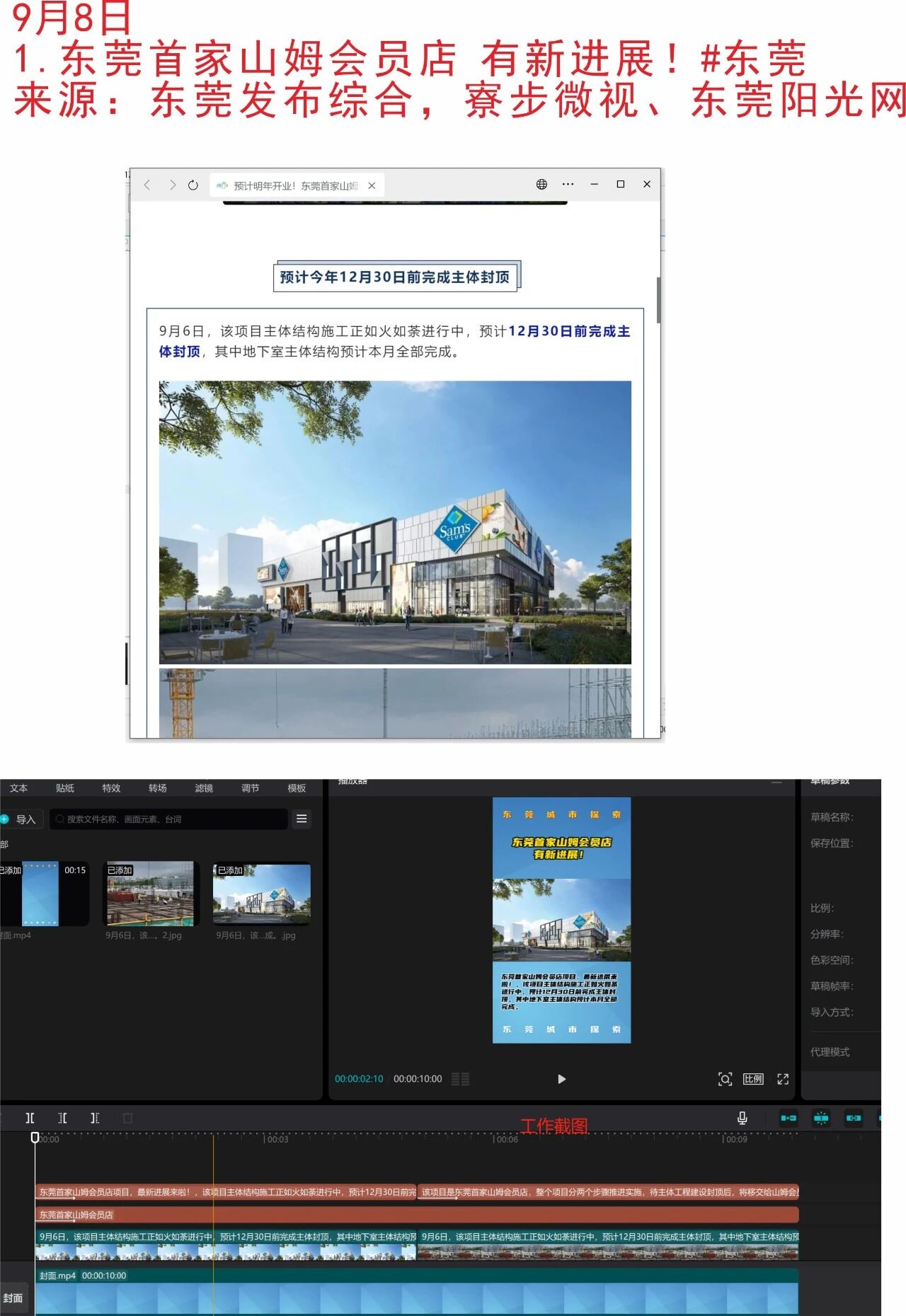The image size is (906, 1316).
Task: Click the 分辨率 resolution row
Action: (x=827, y=934)
